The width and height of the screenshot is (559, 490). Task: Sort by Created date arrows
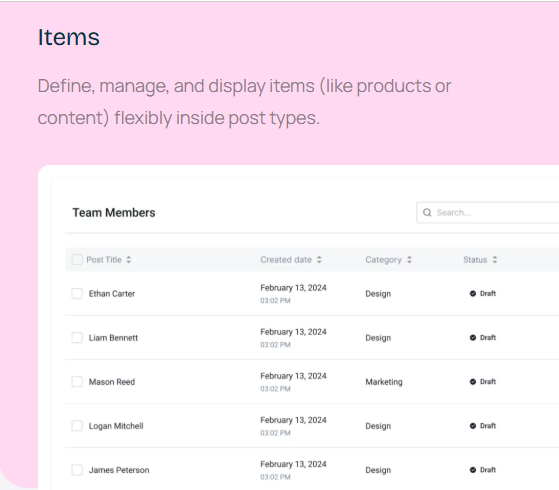tap(319, 260)
